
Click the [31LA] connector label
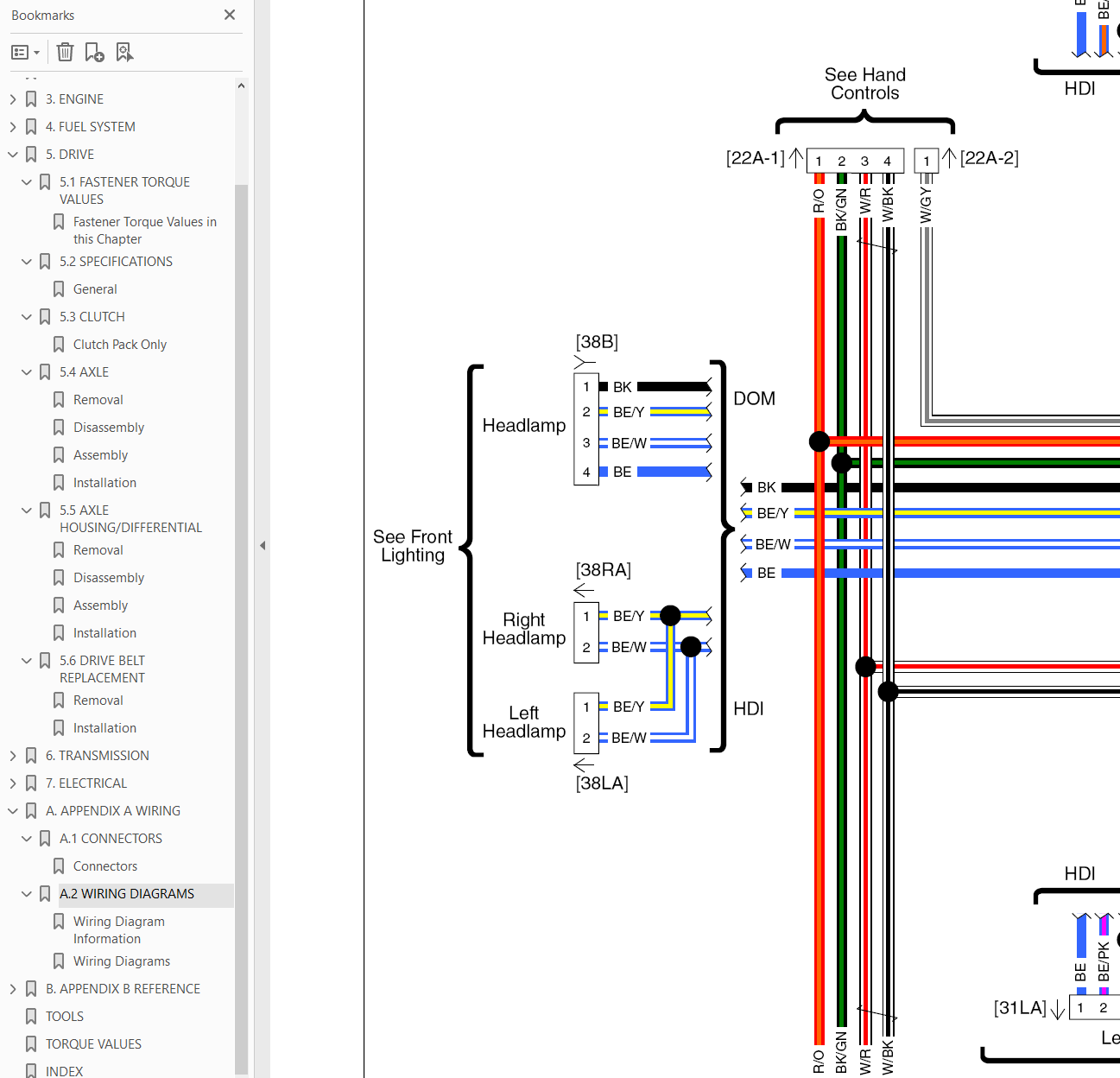point(1020,1008)
